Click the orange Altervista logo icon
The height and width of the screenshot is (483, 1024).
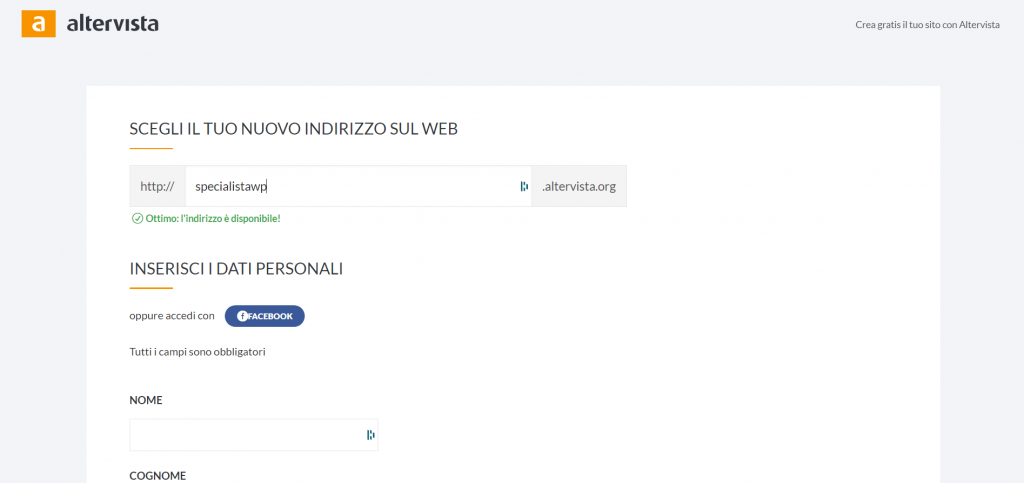(38, 23)
